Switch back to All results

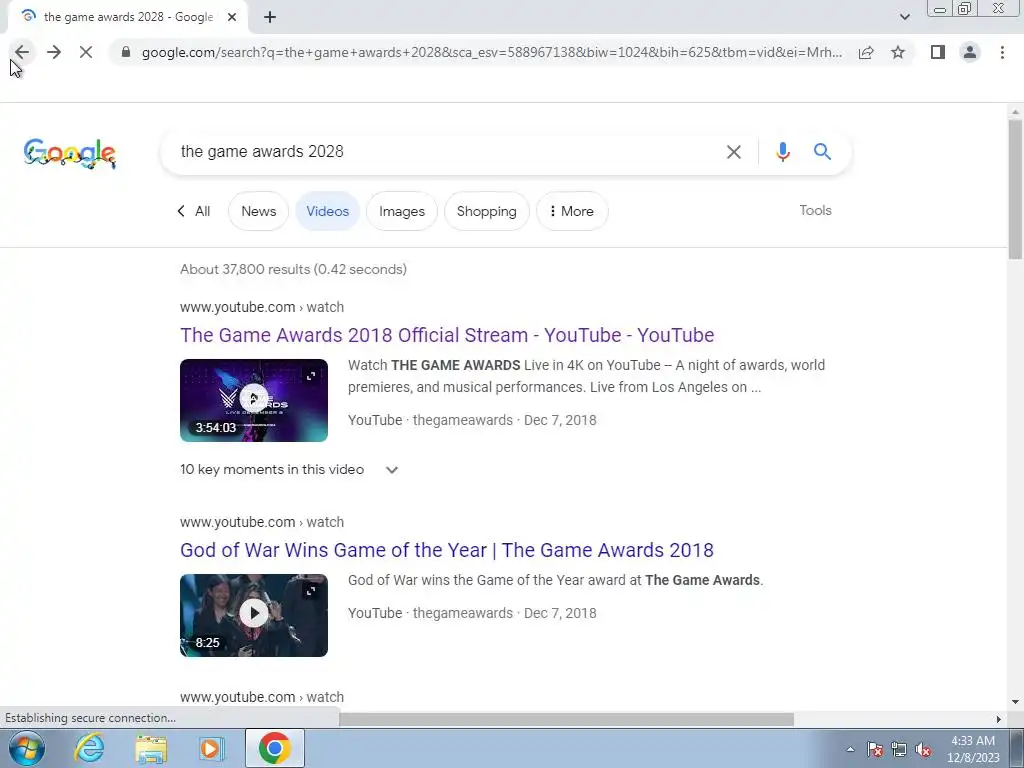[194, 211]
